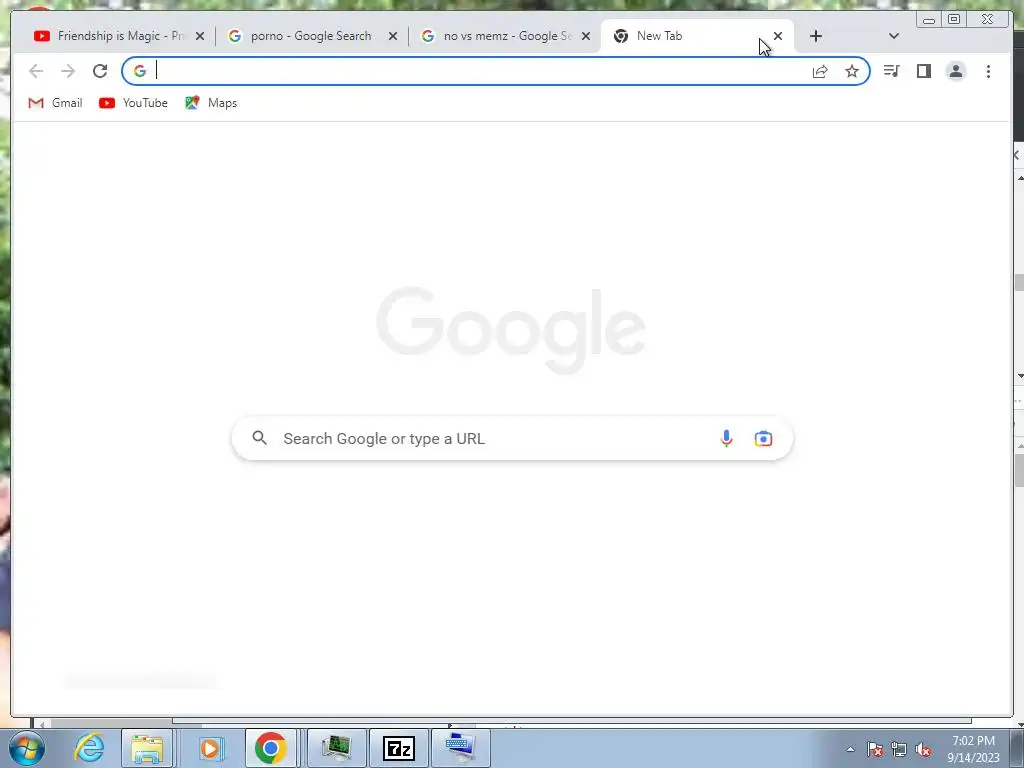Screen dimensions: 1024x768
Task: Toggle the side panel
Action: (x=923, y=71)
